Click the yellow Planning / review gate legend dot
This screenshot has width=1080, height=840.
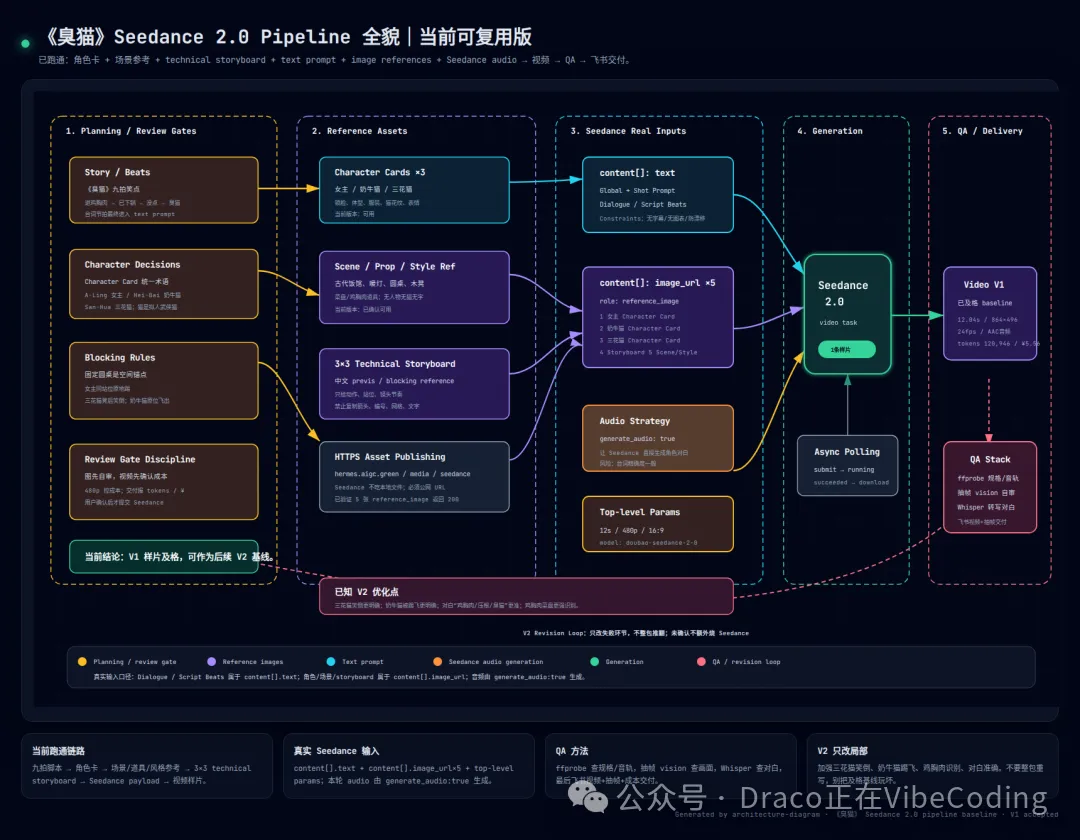coord(83,662)
